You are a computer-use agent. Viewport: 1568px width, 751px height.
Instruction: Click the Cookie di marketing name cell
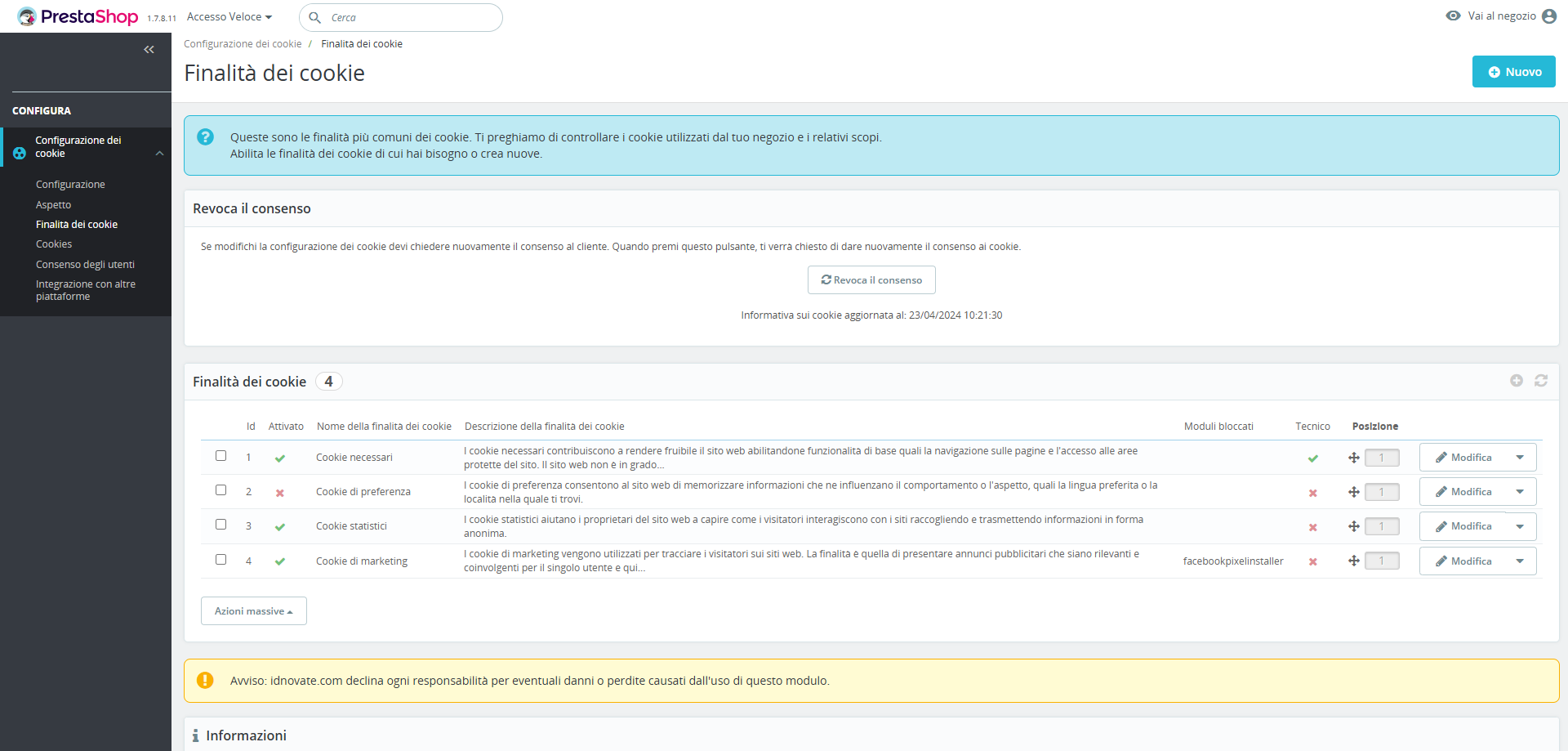[x=362, y=561]
